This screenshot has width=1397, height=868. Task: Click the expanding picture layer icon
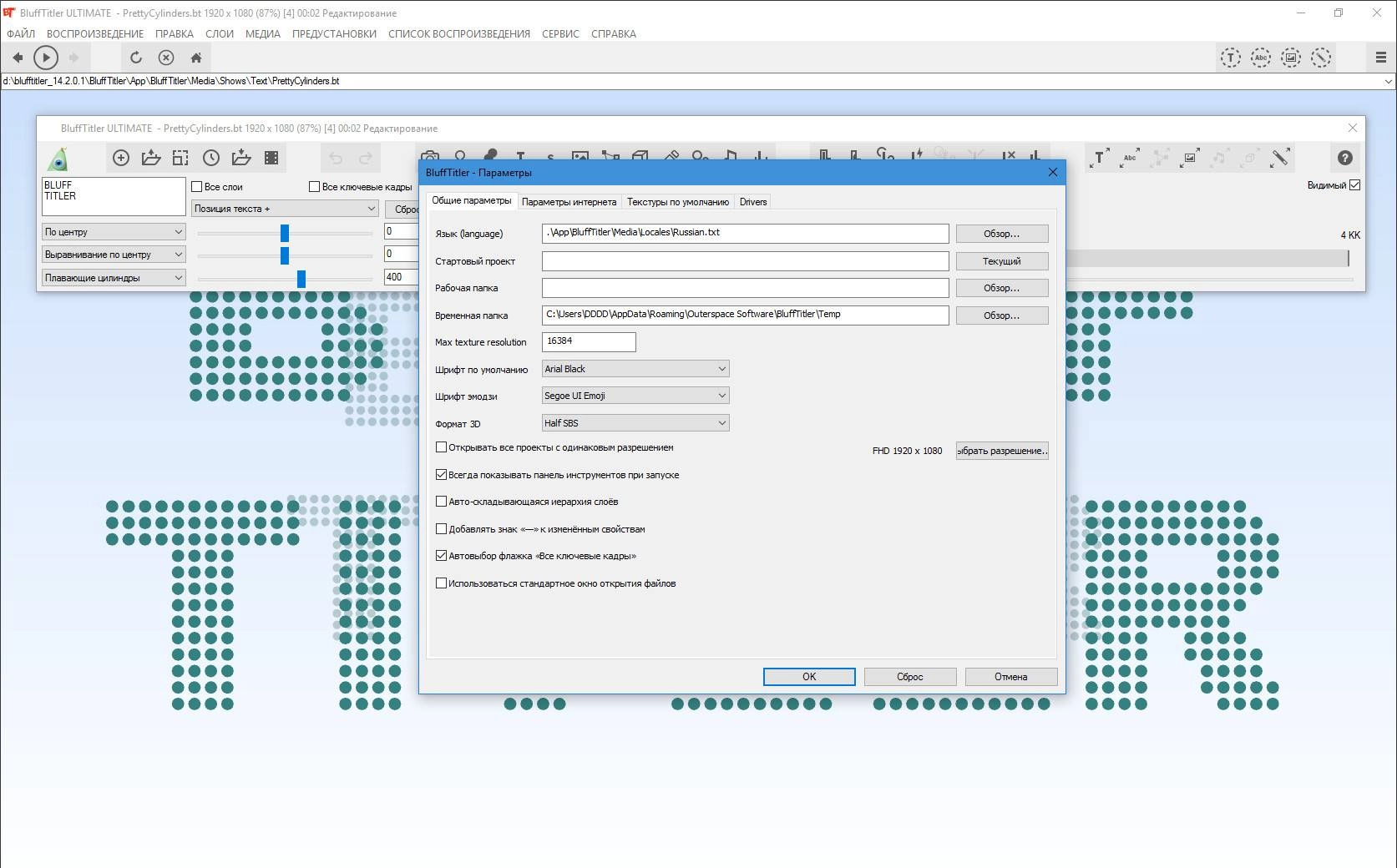tap(1190, 158)
